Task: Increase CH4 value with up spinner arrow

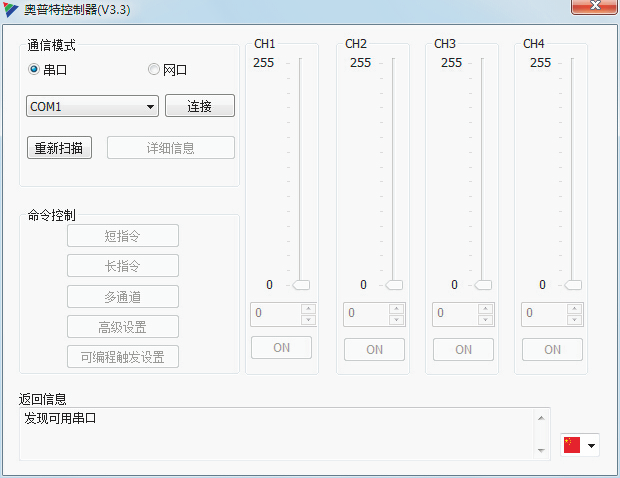Action: (x=575, y=308)
